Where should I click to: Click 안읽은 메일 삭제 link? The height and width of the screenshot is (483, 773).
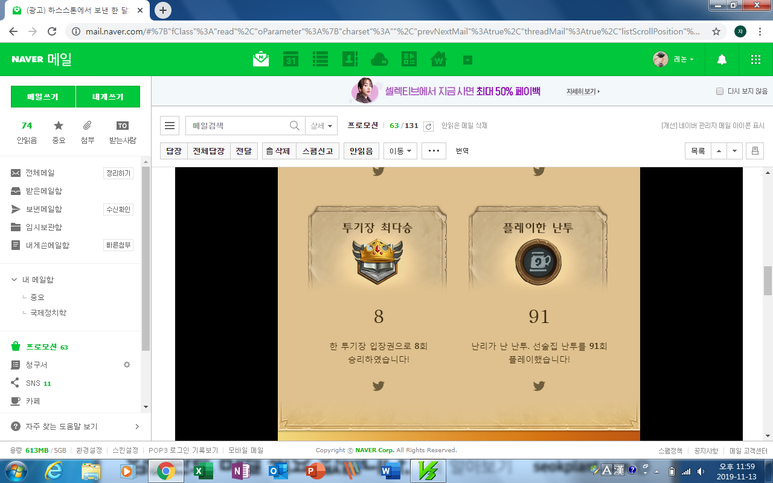464,126
